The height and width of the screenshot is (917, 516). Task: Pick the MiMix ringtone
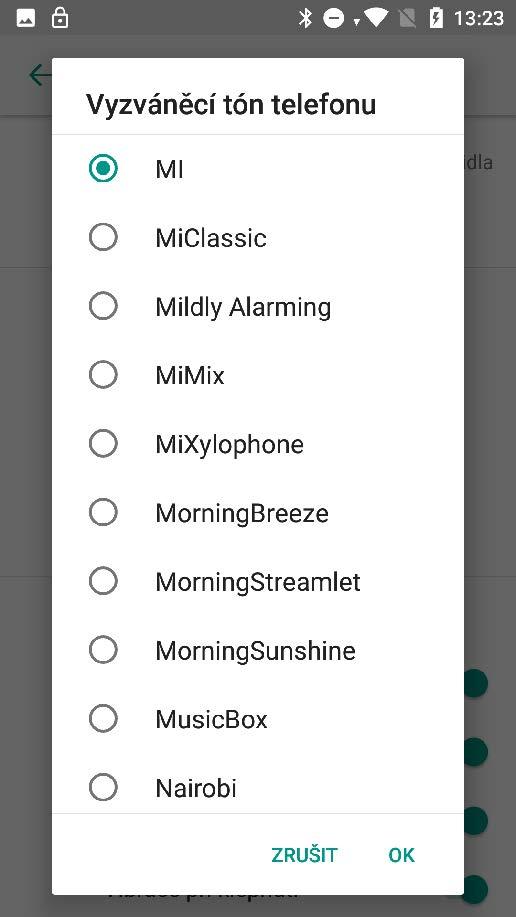257,375
